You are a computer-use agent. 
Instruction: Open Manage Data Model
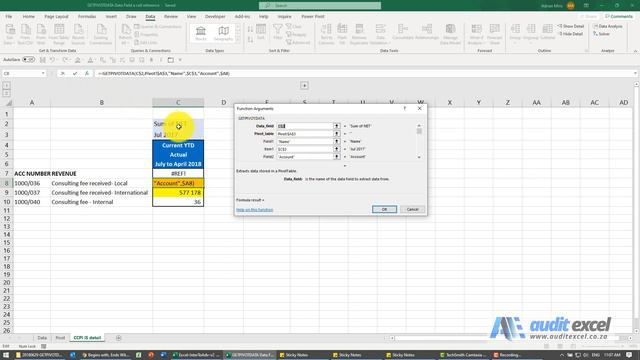(x=450, y=34)
